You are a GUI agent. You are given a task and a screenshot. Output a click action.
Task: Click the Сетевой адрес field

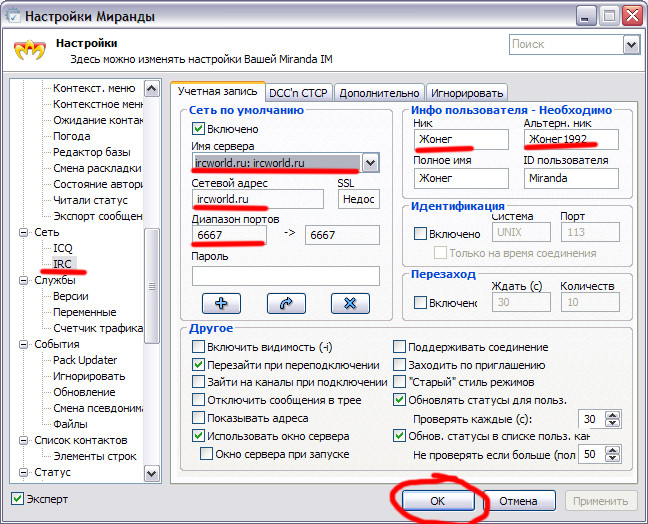258,199
